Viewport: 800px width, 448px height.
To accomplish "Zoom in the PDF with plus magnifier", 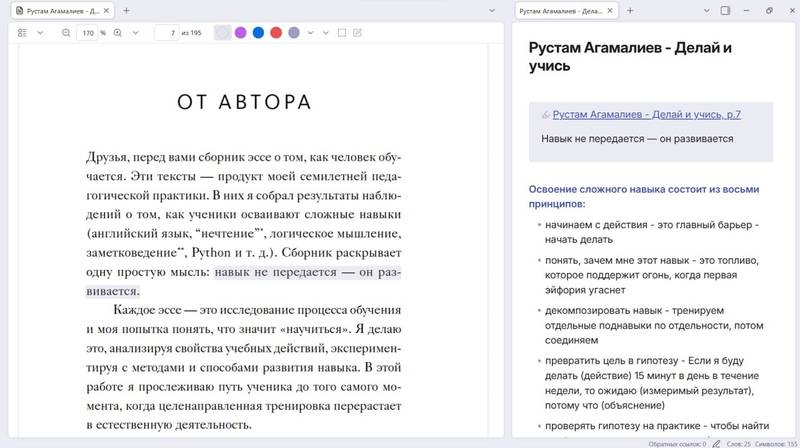I will pyautogui.click(x=118, y=33).
